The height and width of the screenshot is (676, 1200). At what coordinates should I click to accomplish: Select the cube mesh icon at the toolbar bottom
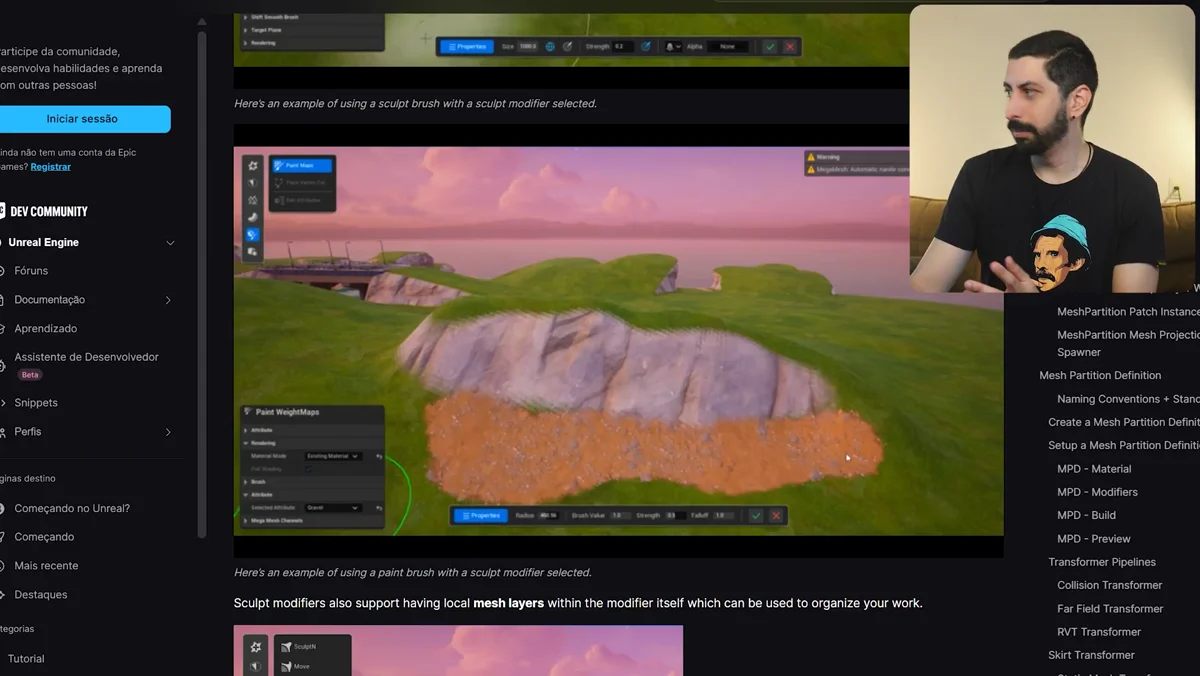click(x=253, y=252)
